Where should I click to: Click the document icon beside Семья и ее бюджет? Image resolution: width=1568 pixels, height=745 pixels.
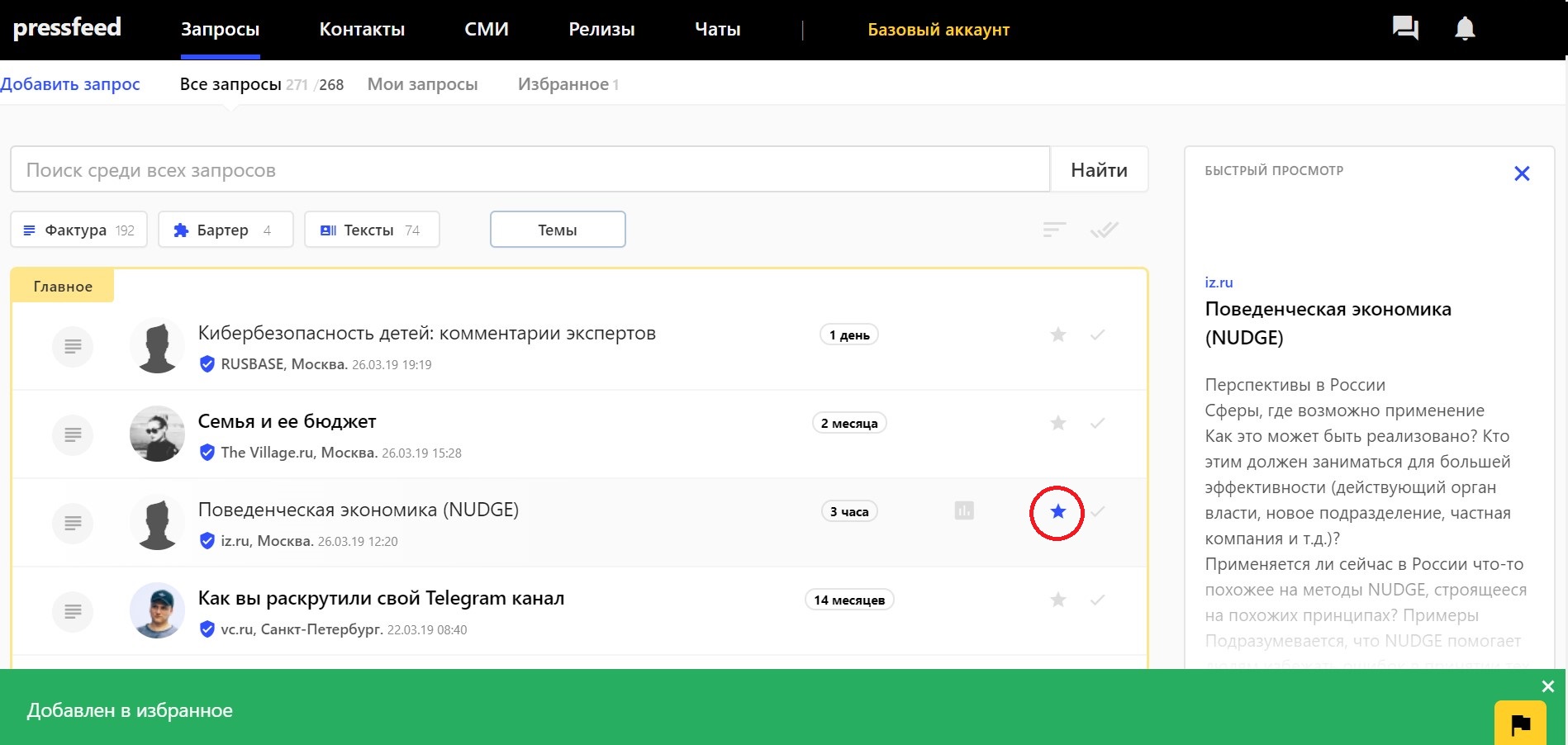73,434
